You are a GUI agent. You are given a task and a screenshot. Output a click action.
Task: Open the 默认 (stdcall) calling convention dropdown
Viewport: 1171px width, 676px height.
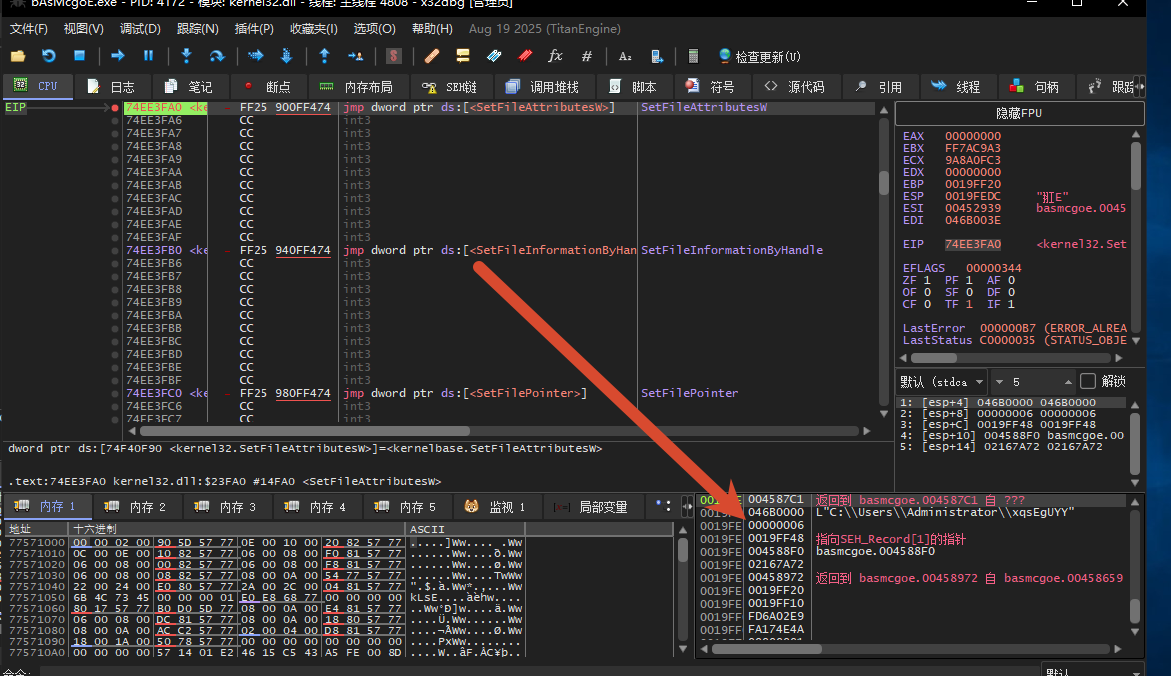click(x=941, y=382)
